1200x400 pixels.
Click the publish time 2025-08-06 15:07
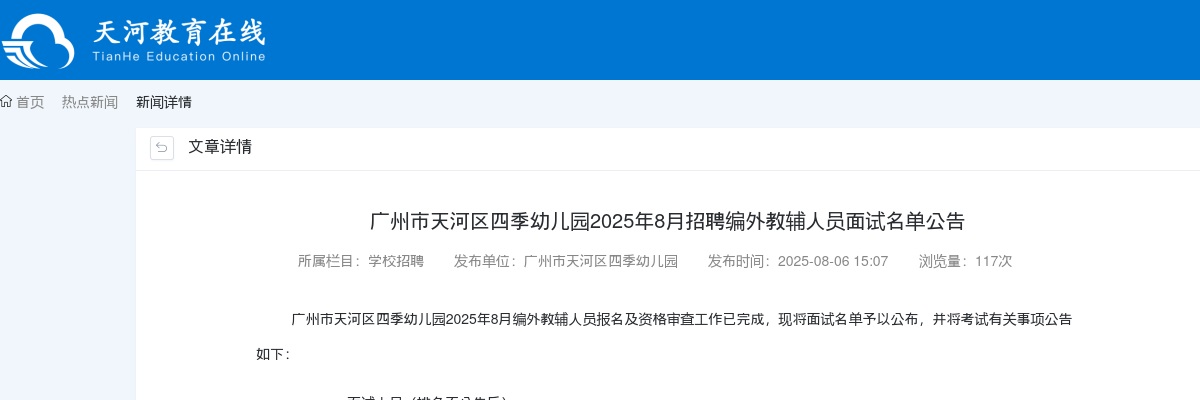coord(833,261)
